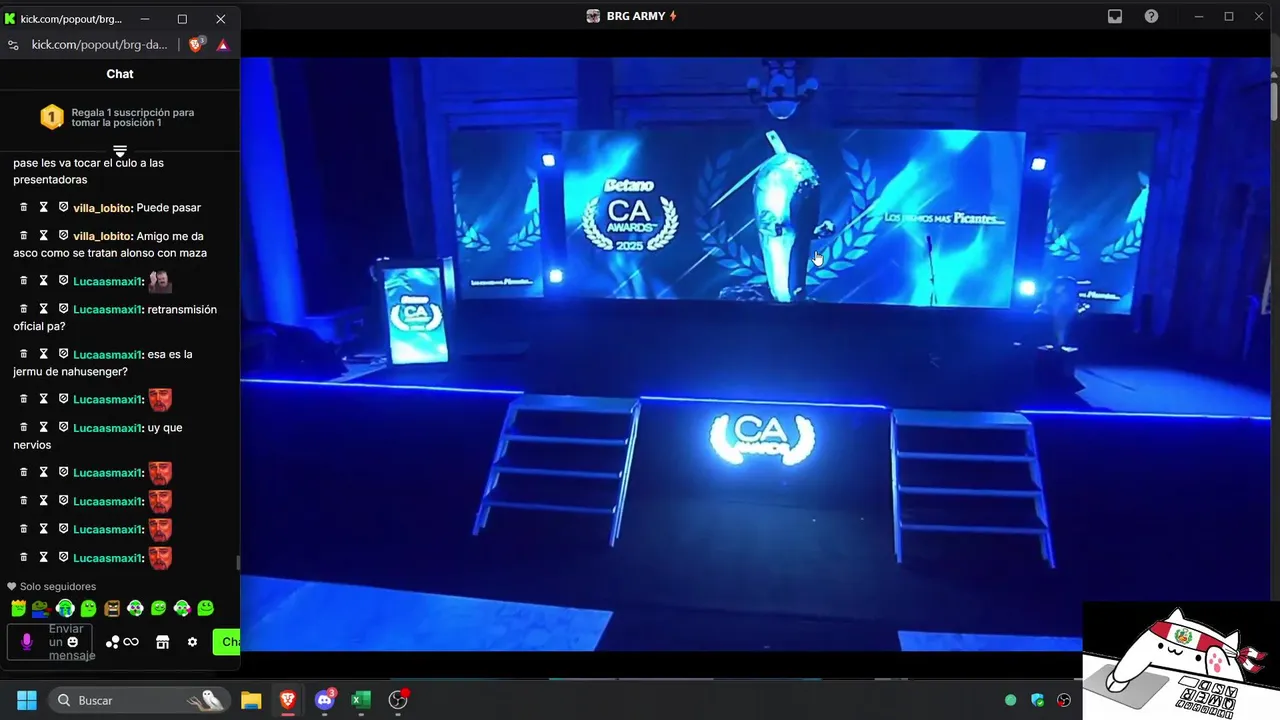Insert the angry brown face emote
The height and width of the screenshot is (720, 1280).
(112, 608)
